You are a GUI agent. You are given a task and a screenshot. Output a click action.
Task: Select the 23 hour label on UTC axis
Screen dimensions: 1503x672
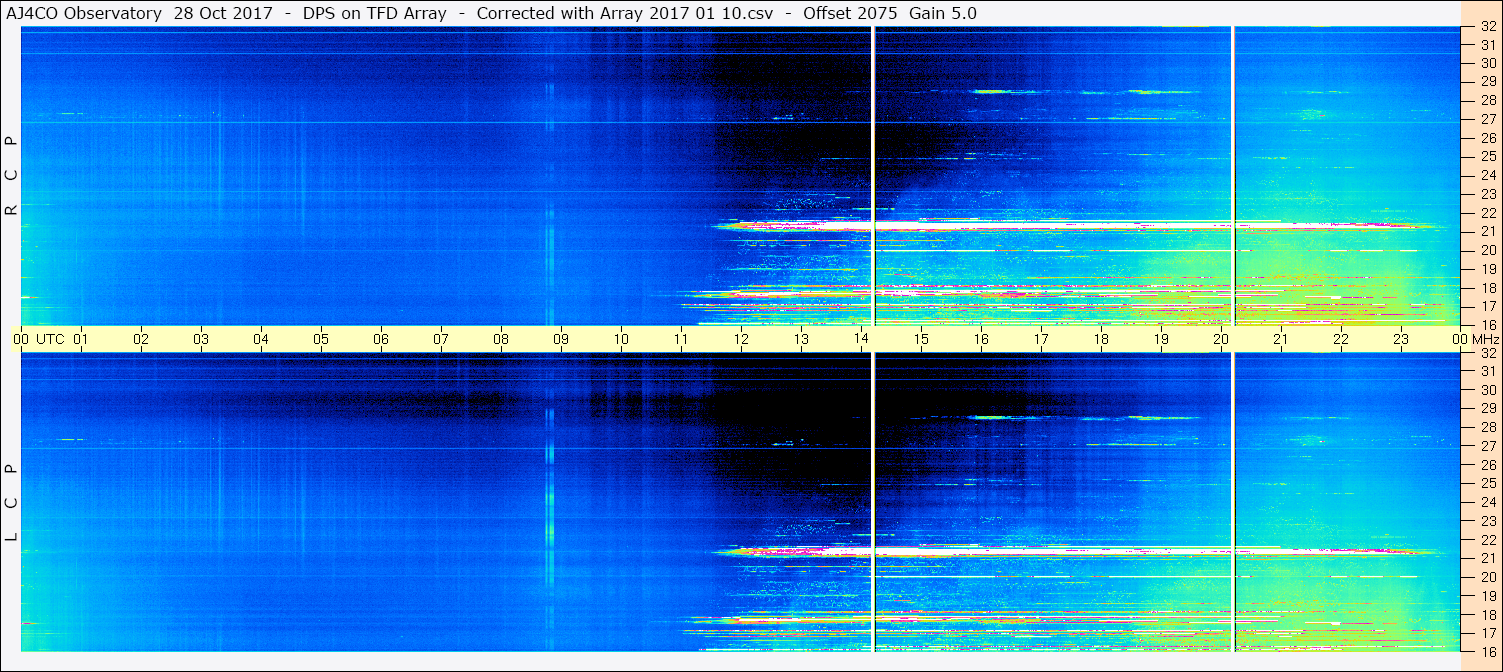coord(1401,339)
